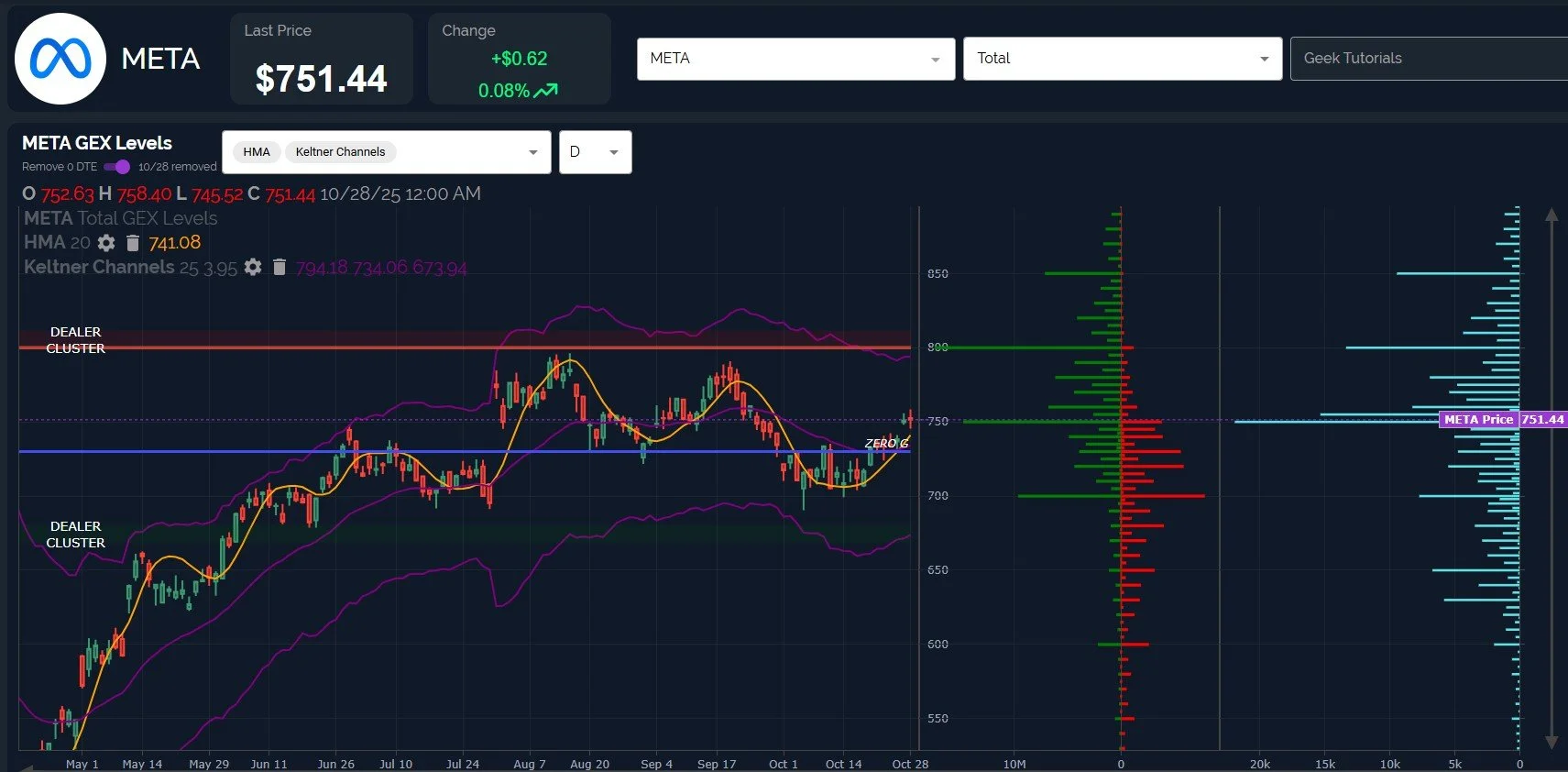Image resolution: width=1568 pixels, height=772 pixels.
Task: Open HMA 20 settings gear
Action: tap(106, 243)
